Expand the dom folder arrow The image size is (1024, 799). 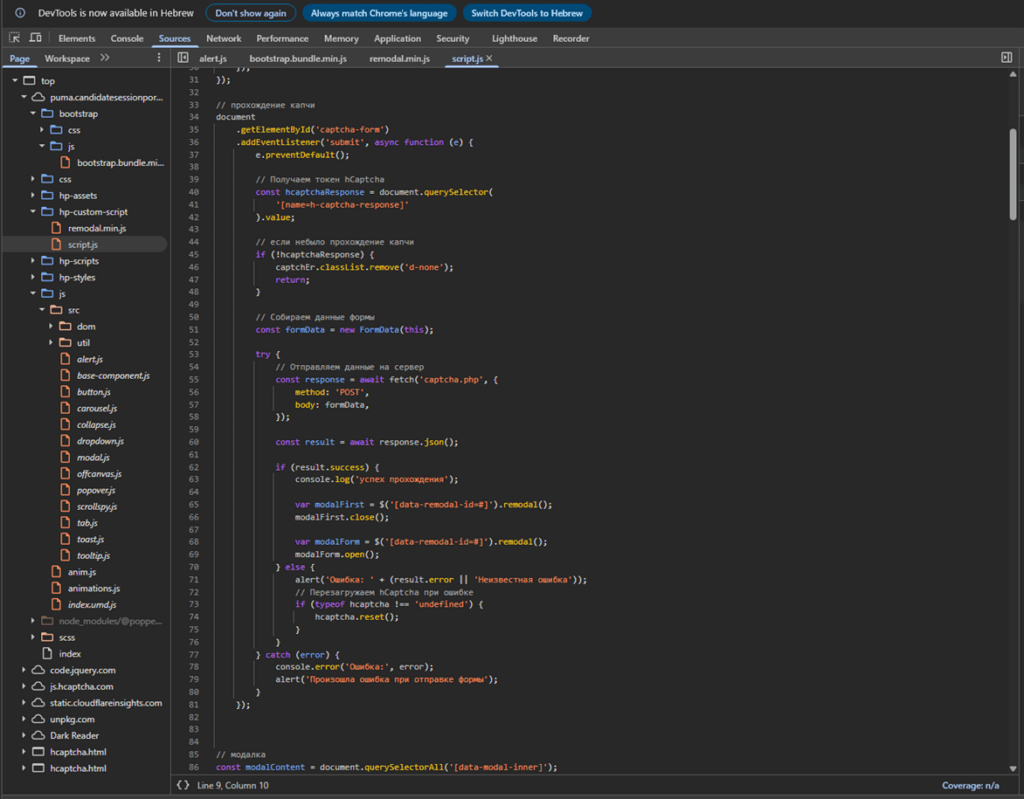pyautogui.click(x=51, y=325)
